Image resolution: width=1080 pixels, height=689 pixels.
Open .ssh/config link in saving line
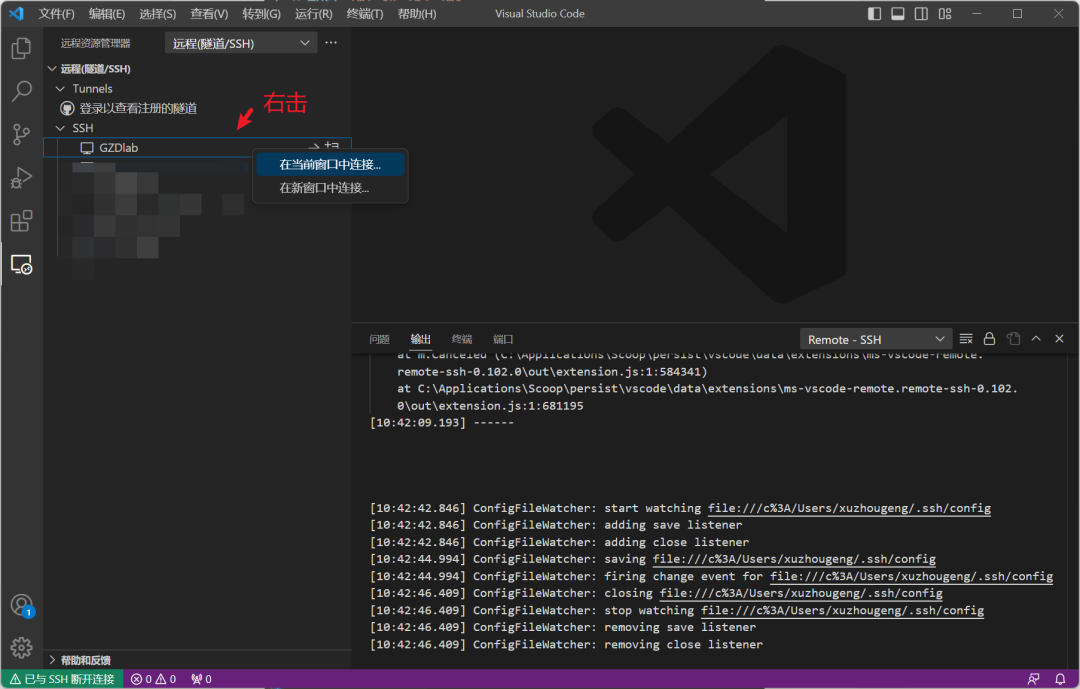click(x=794, y=559)
